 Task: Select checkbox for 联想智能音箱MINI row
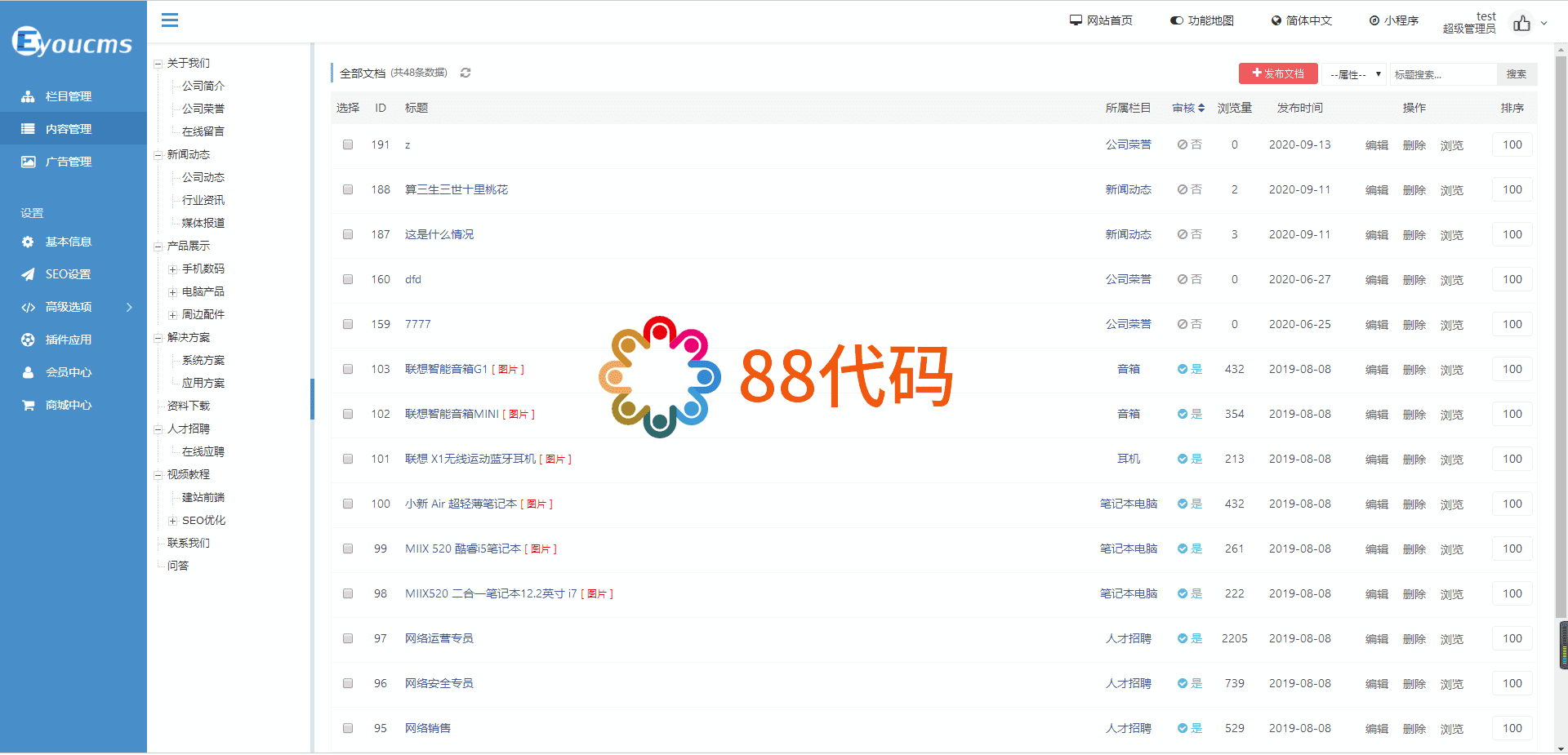(348, 414)
